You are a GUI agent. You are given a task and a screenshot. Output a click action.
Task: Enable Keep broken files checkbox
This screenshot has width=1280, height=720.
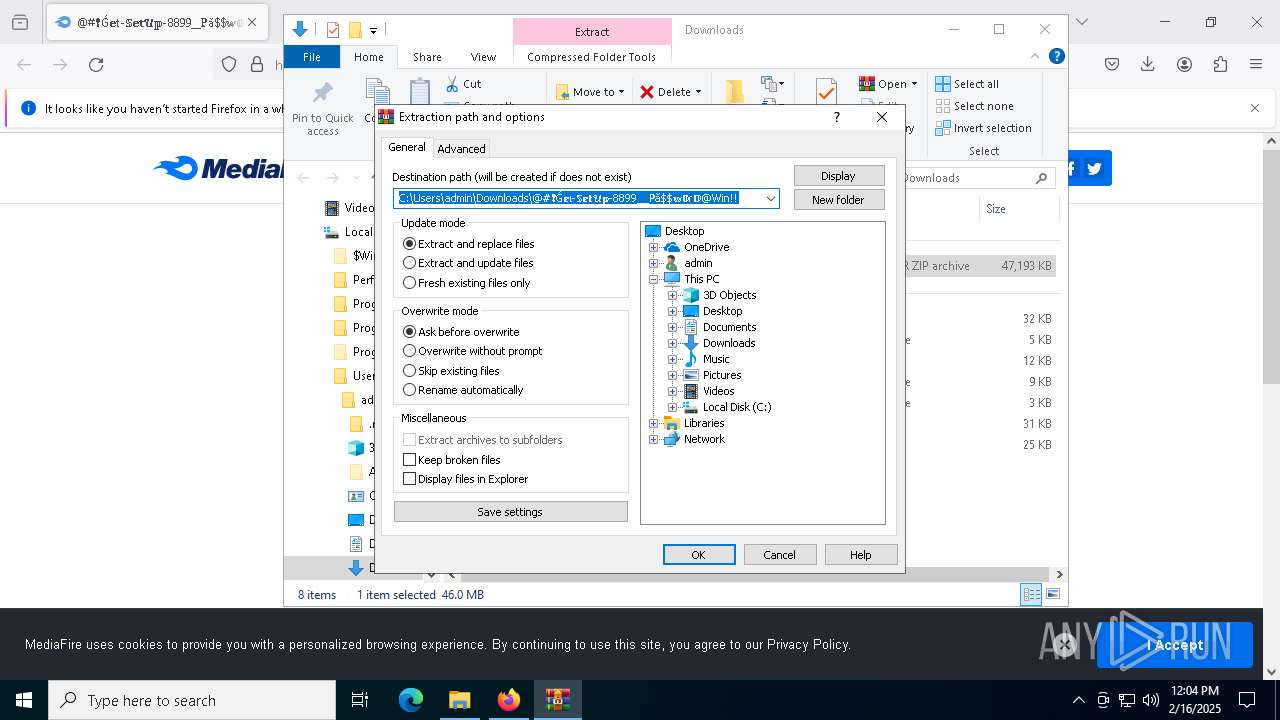[x=409, y=460]
